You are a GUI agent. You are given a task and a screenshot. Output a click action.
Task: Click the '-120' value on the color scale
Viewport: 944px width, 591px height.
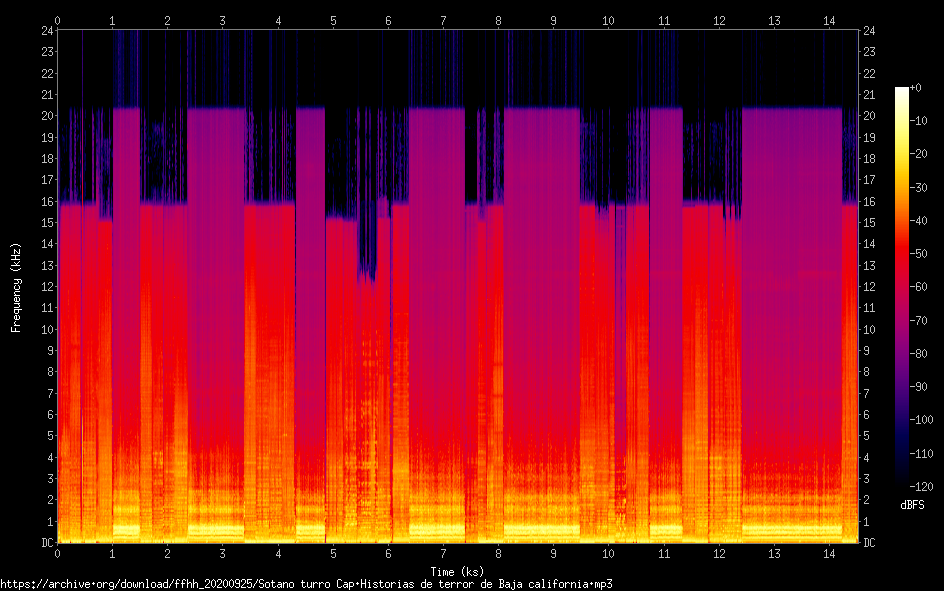921,487
